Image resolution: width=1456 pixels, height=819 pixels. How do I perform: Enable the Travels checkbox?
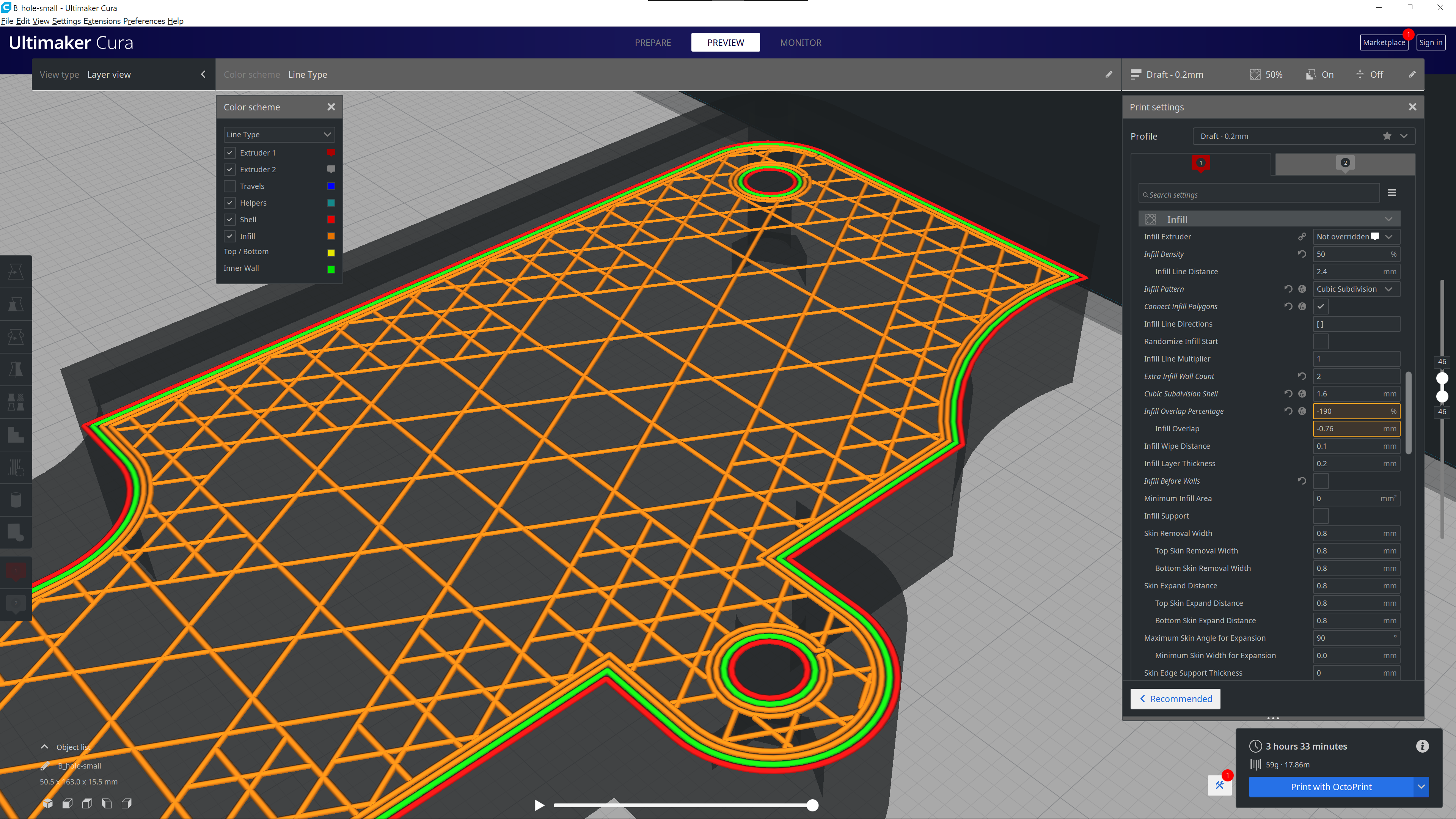point(230,186)
